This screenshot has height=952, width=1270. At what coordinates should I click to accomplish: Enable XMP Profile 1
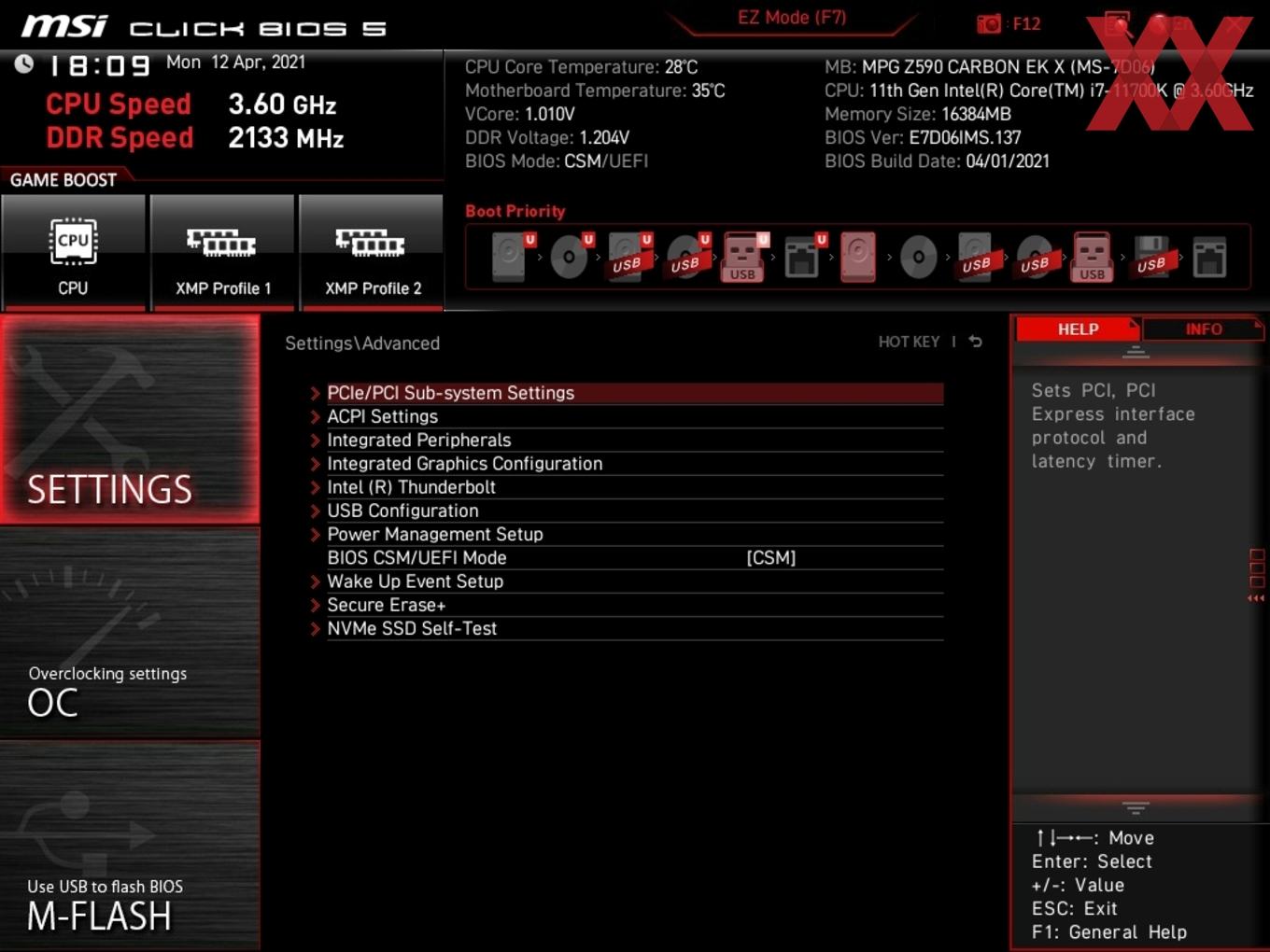coord(222,252)
